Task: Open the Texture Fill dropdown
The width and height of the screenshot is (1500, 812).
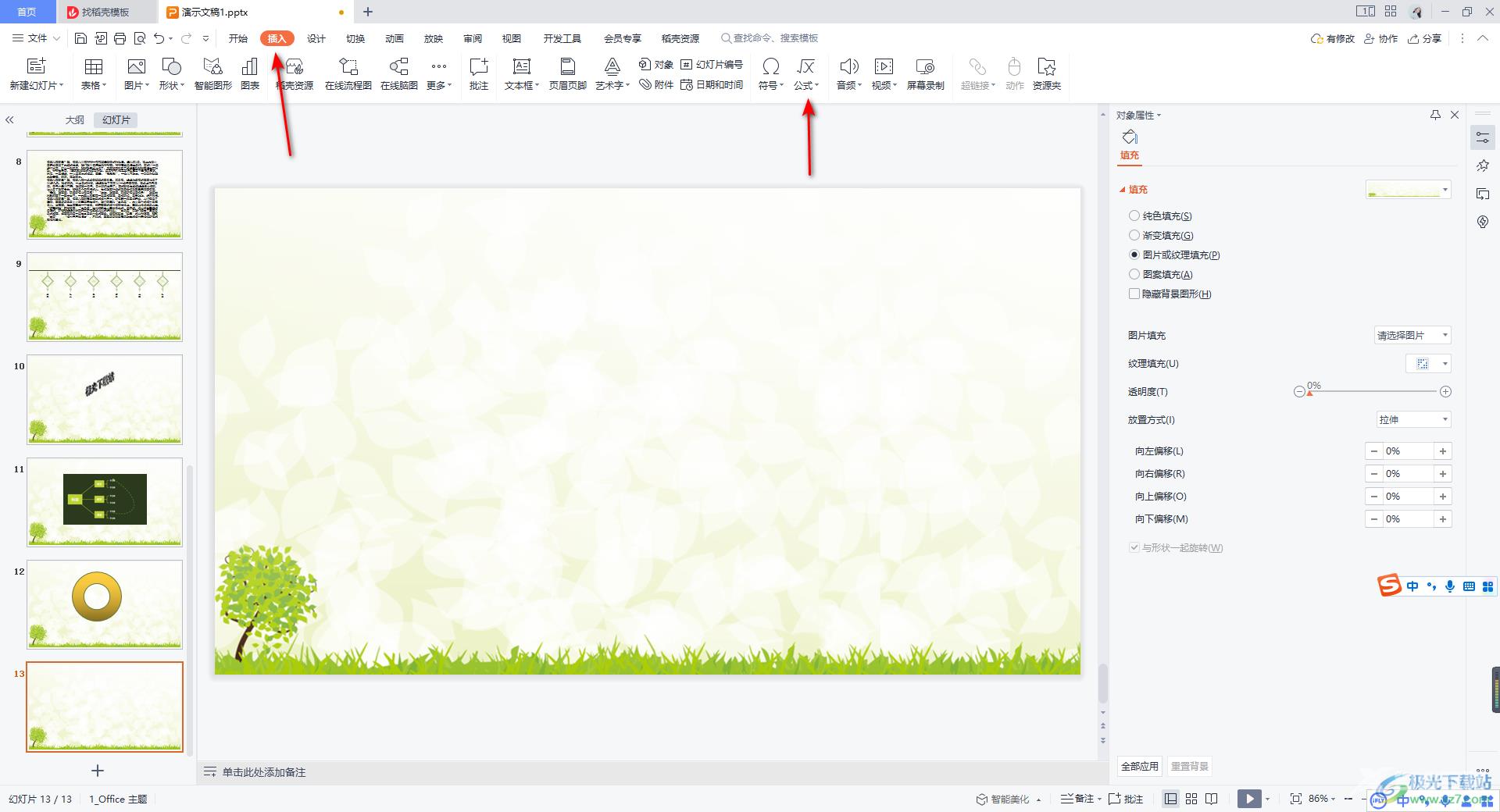Action: click(x=1429, y=364)
